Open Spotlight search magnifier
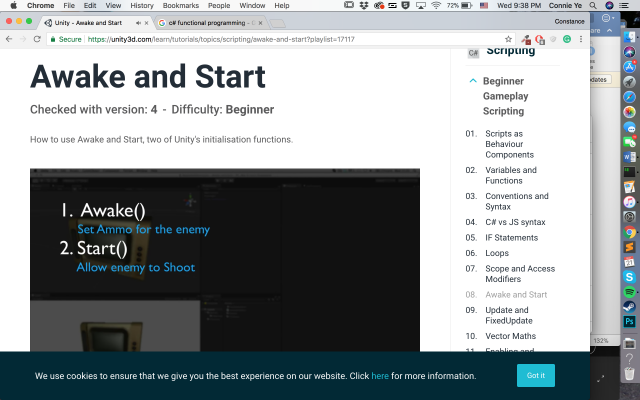640x400 pixels. 593,5
